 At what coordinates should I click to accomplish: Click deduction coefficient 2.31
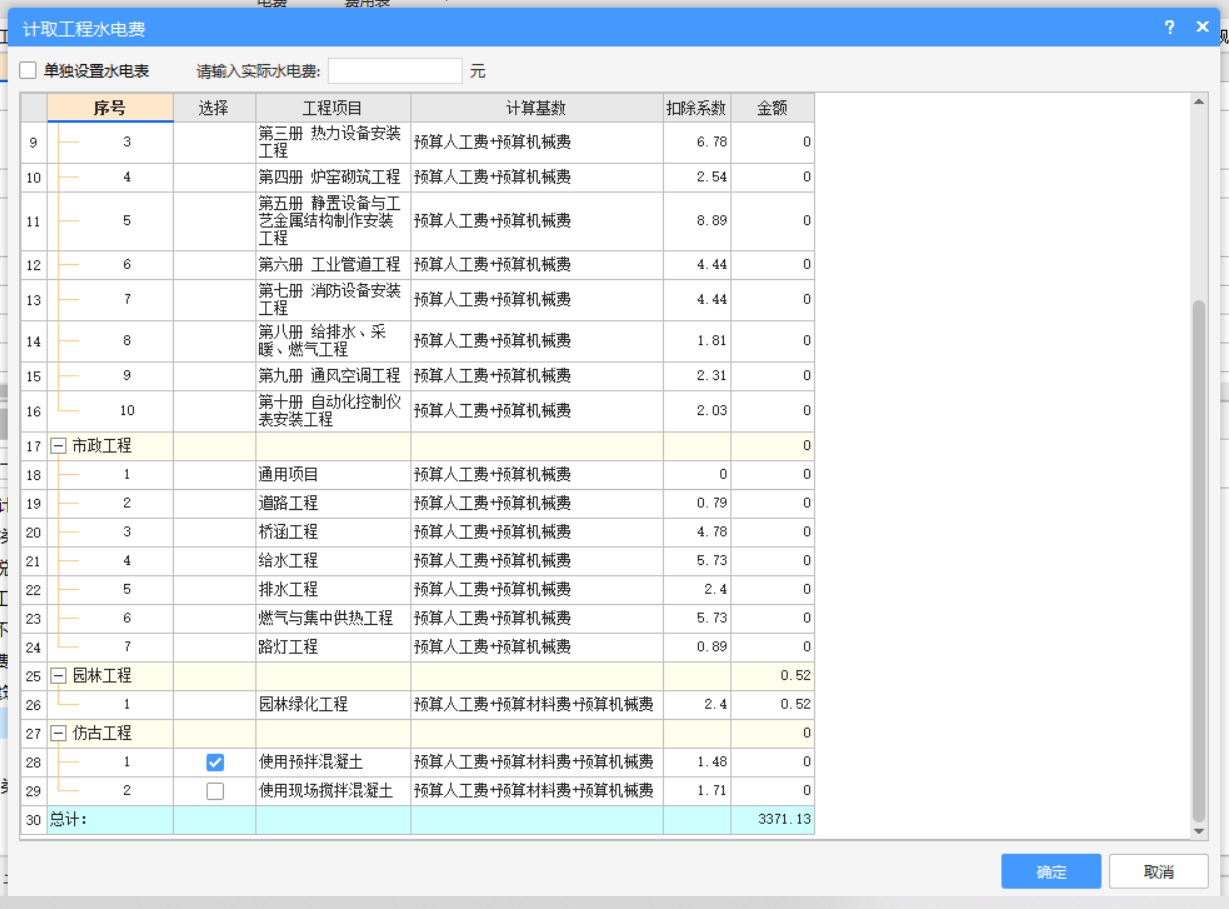click(x=712, y=376)
